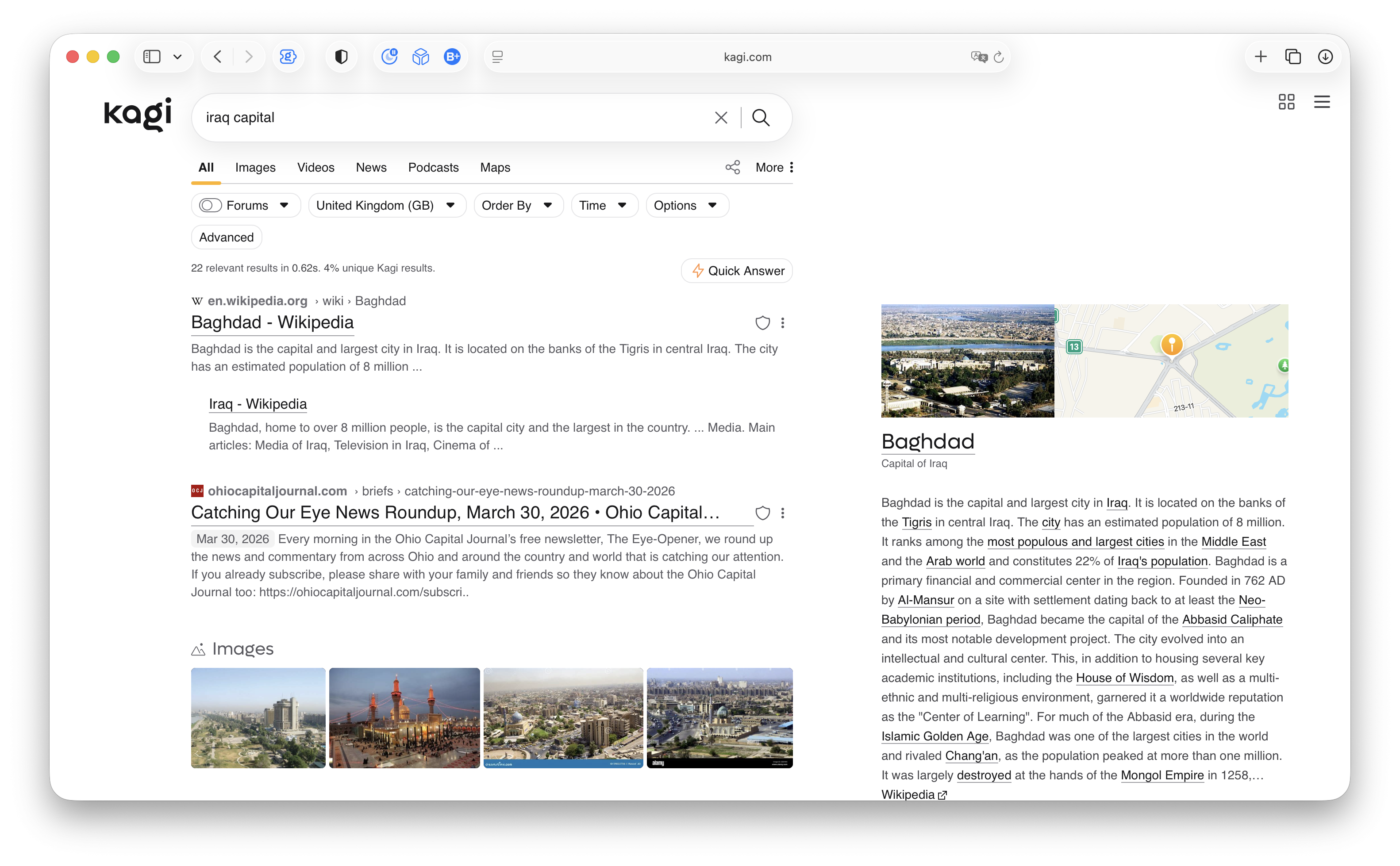Switch to the Images tab
Screen dimensions: 1400x866
(255, 167)
